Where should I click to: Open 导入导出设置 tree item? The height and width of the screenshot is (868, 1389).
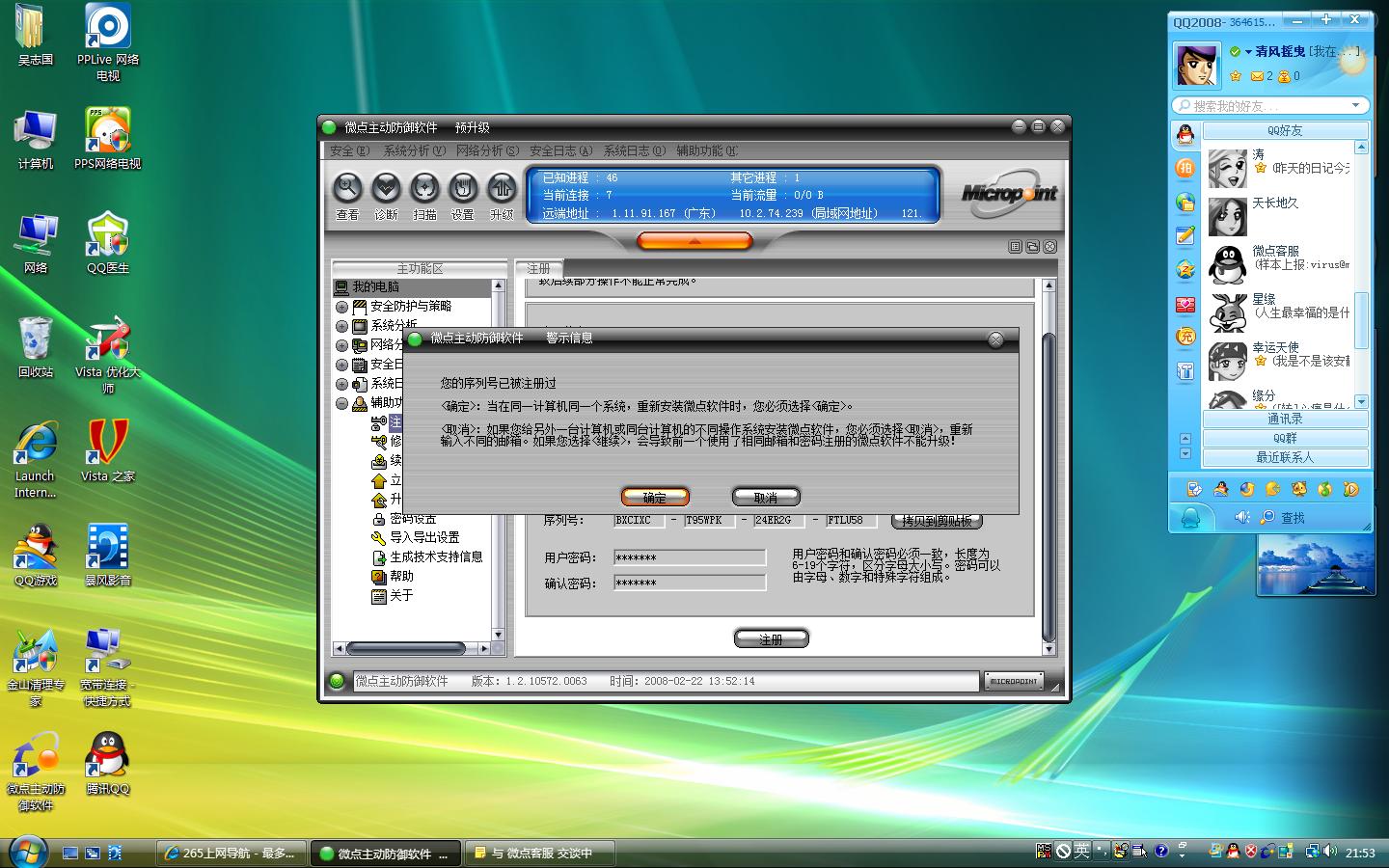point(424,537)
